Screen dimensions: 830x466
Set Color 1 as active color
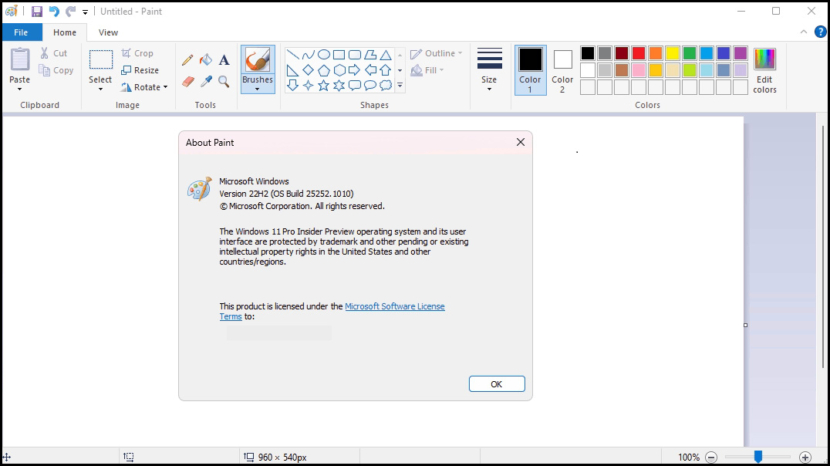pyautogui.click(x=530, y=70)
